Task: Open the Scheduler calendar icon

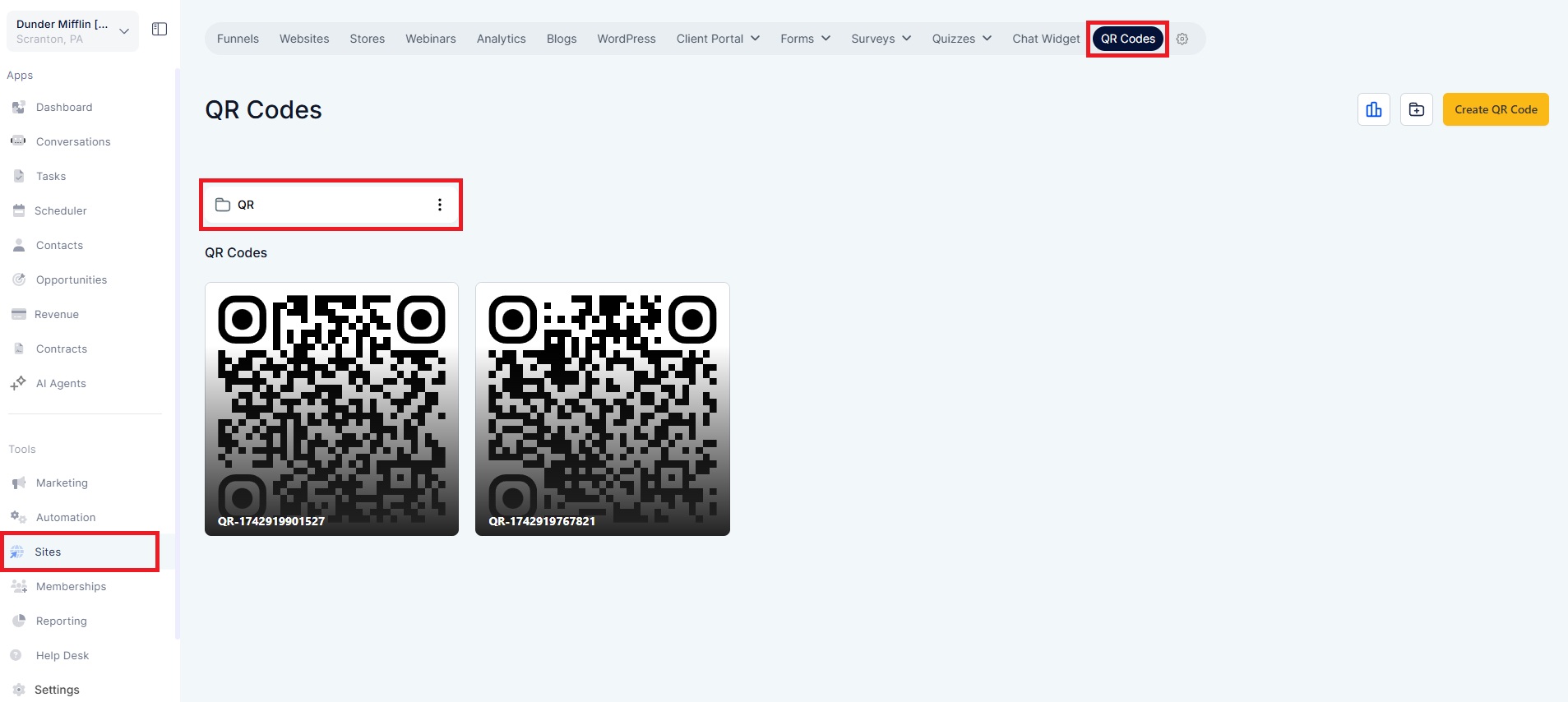Action: pyautogui.click(x=19, y=210)
